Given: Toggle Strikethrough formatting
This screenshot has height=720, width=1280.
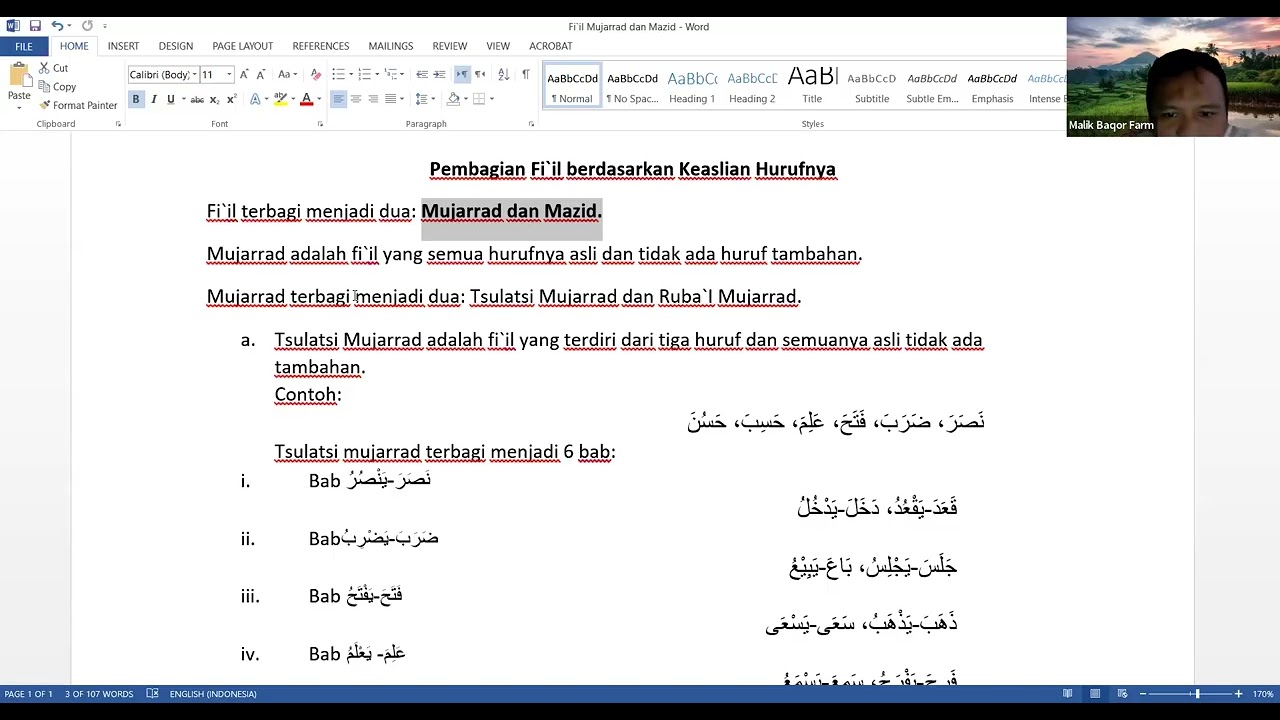Looking at the screenshot, I should tap(197, 99).
